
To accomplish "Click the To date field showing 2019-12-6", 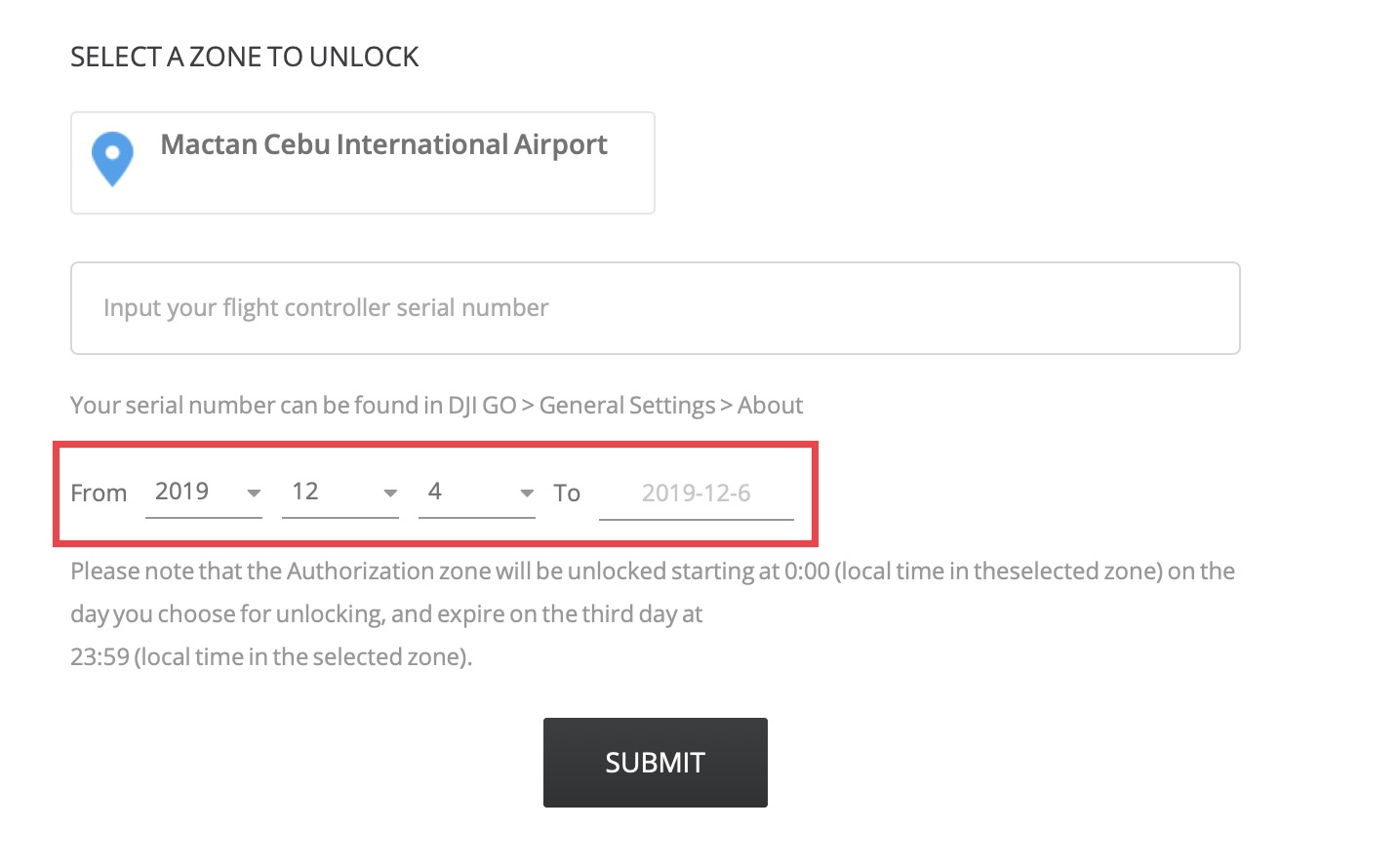I will pos(696,493).
